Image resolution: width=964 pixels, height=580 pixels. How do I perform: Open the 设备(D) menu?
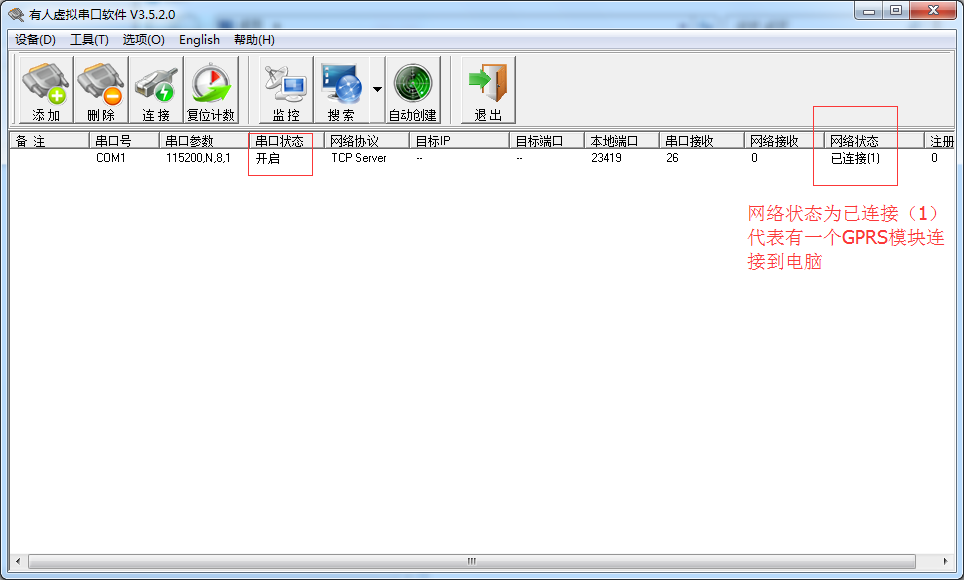[36, 40]
